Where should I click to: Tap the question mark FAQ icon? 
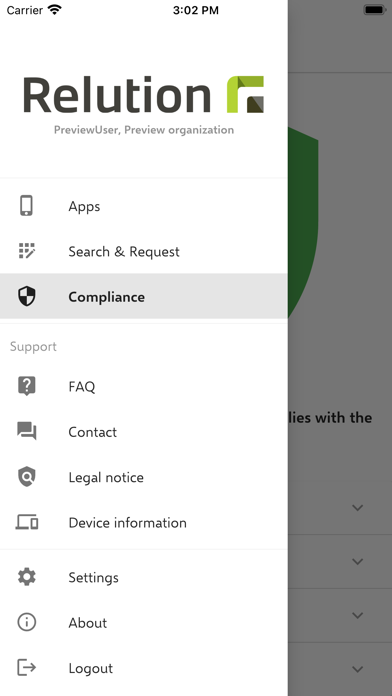pos(27,386)
